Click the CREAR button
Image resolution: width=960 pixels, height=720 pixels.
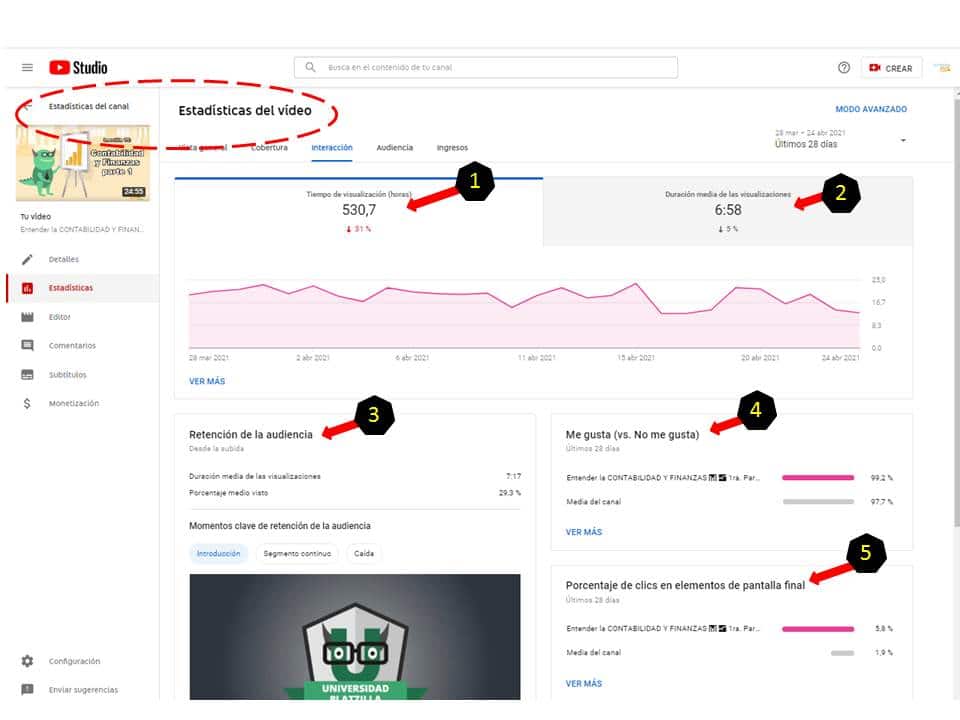click(890, 68)
